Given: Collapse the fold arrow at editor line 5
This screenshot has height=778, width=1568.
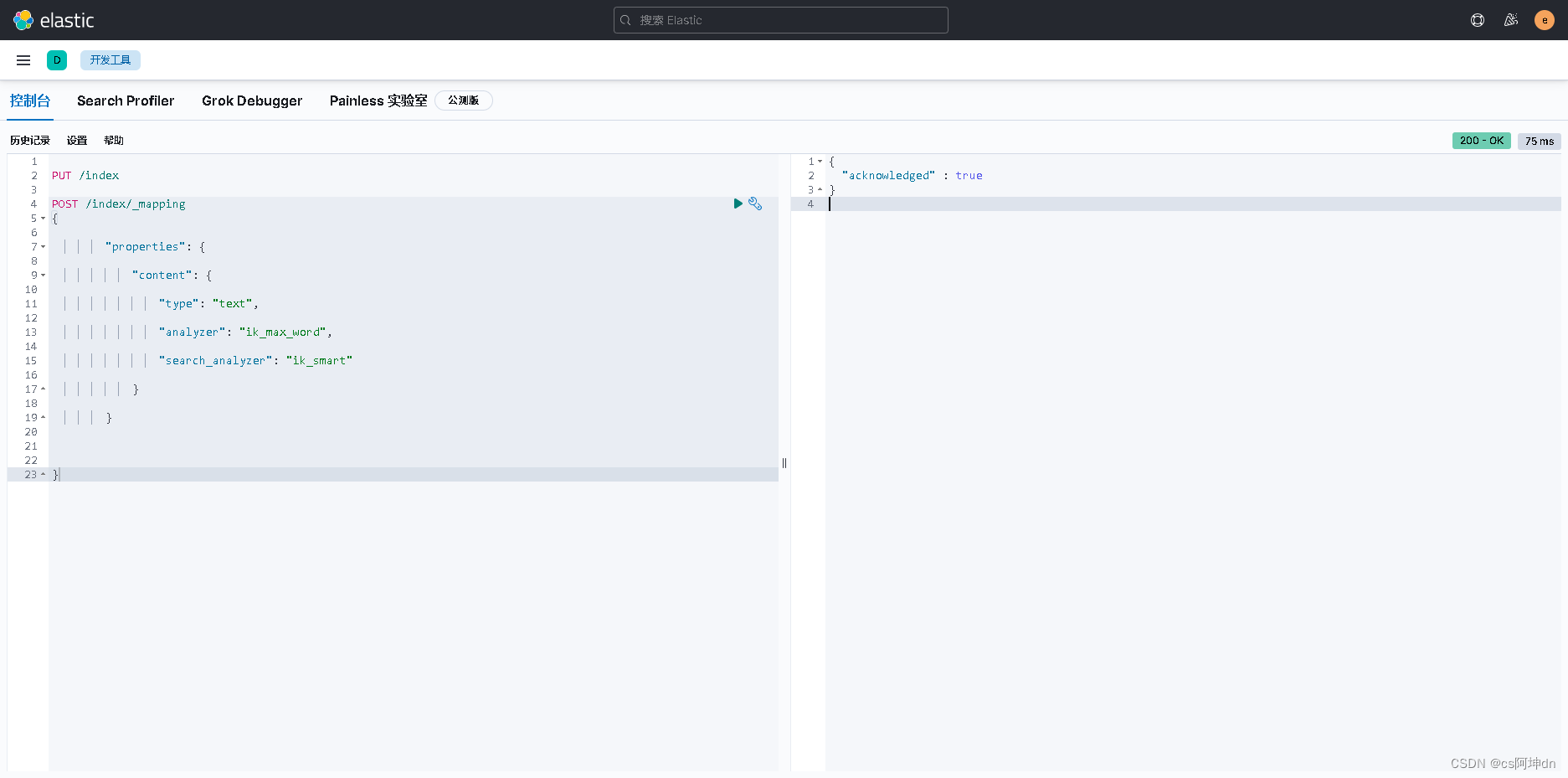Looking at the screenshot, I should tap(44, 219).
